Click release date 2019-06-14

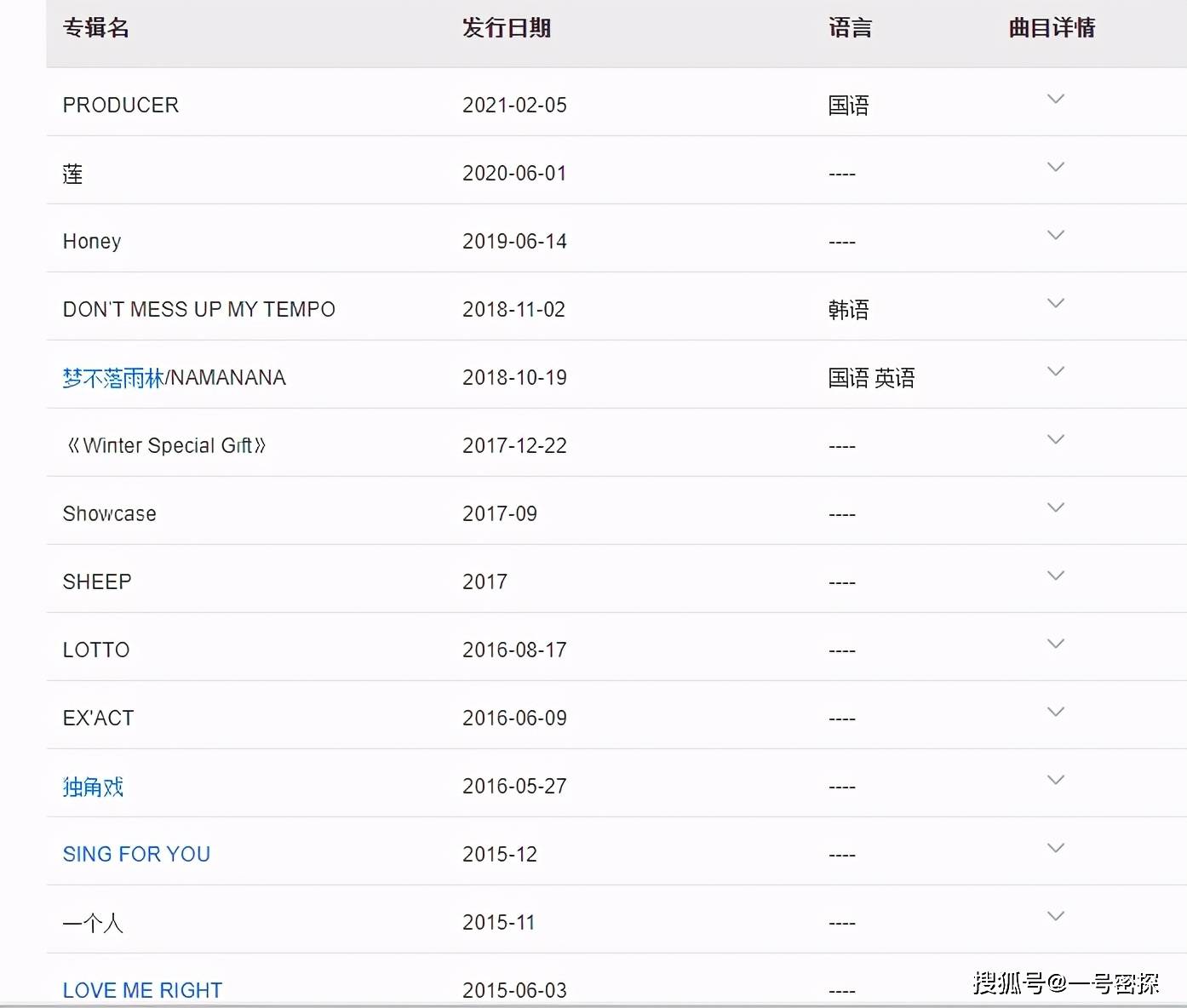[514, 241]
